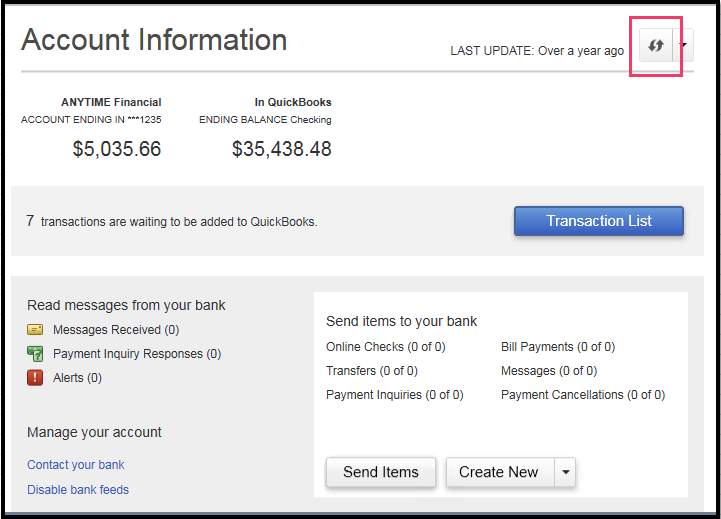Click Payment Inquiries (0 of 0)
This screenshot has width=721, height=519.
point(394,395)
